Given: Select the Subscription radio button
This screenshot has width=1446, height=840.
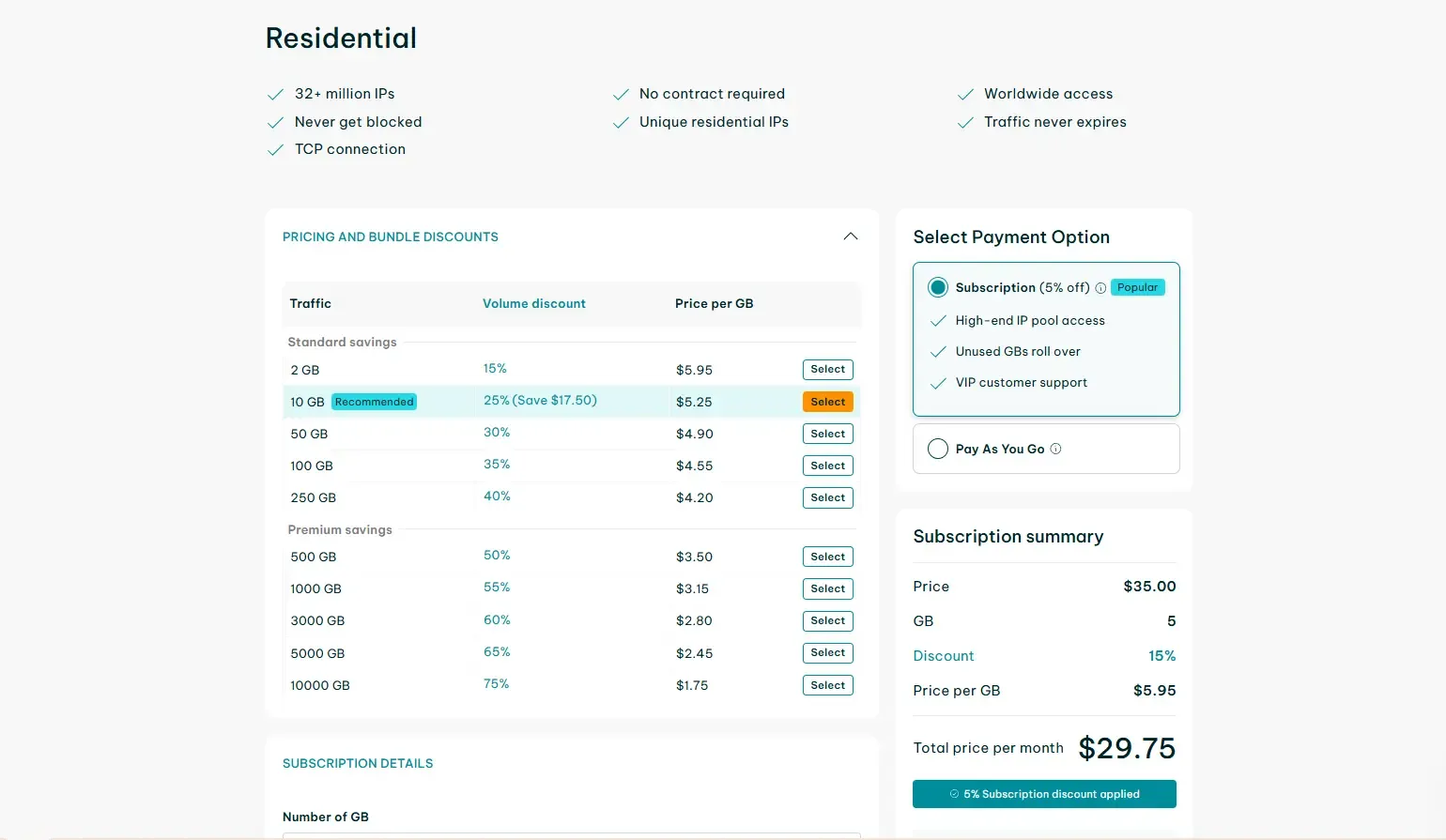Looking at the screenshot, I should [937, 287].
